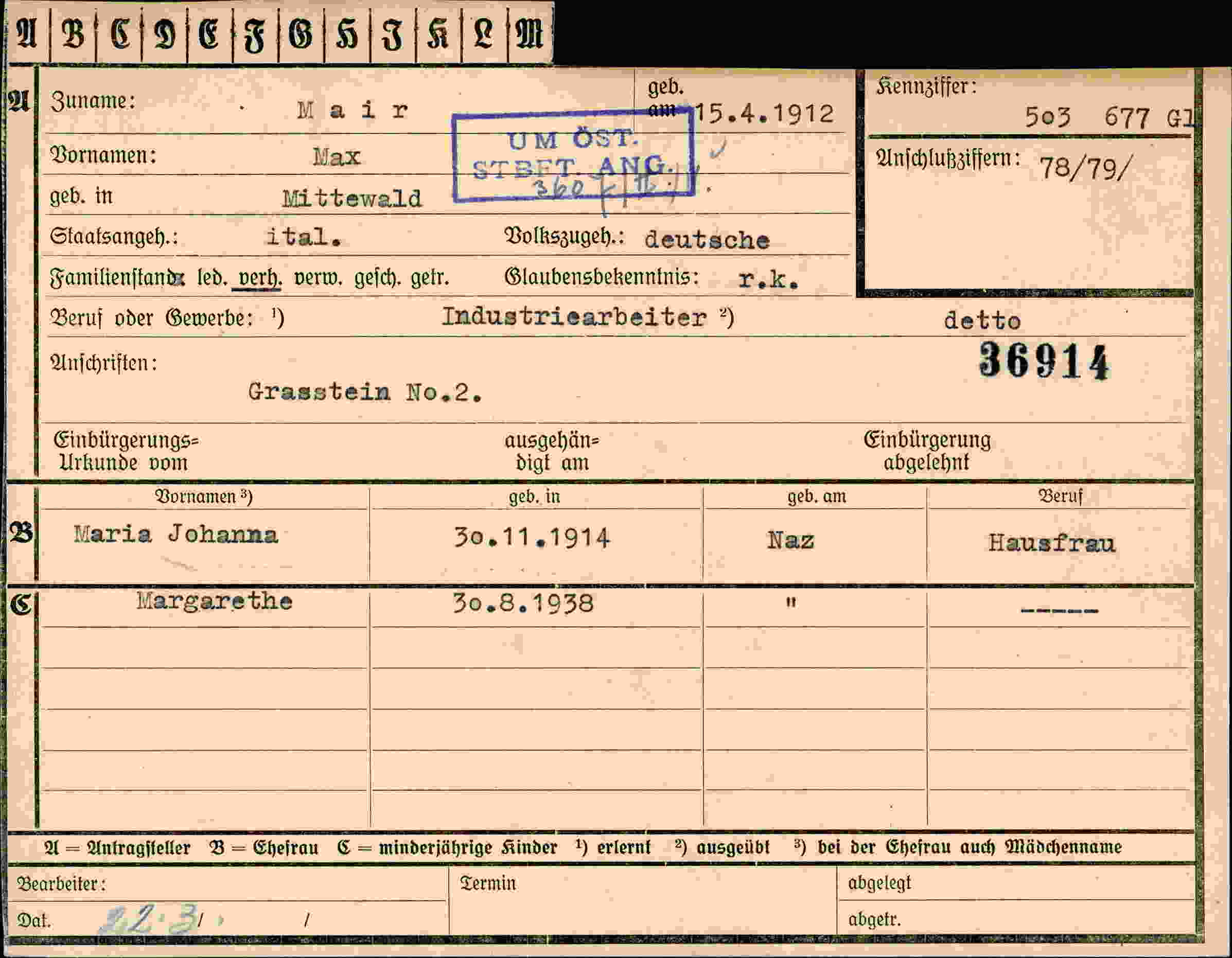This screenshot has height=958, width=1232.
Task: Select index tab letter F
Action: [x=255, y=34]
